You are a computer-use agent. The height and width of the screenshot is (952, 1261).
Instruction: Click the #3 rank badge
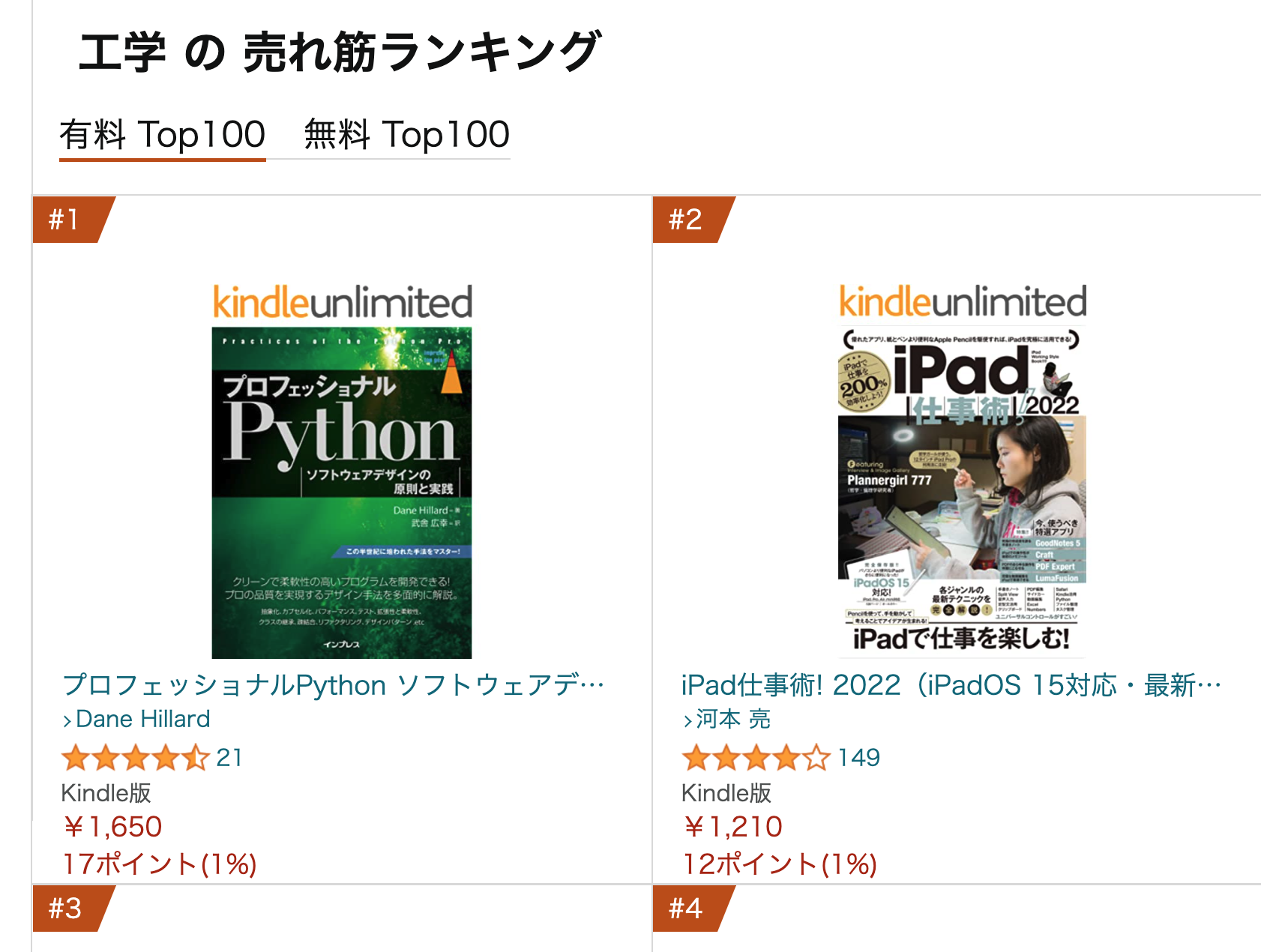67,909
